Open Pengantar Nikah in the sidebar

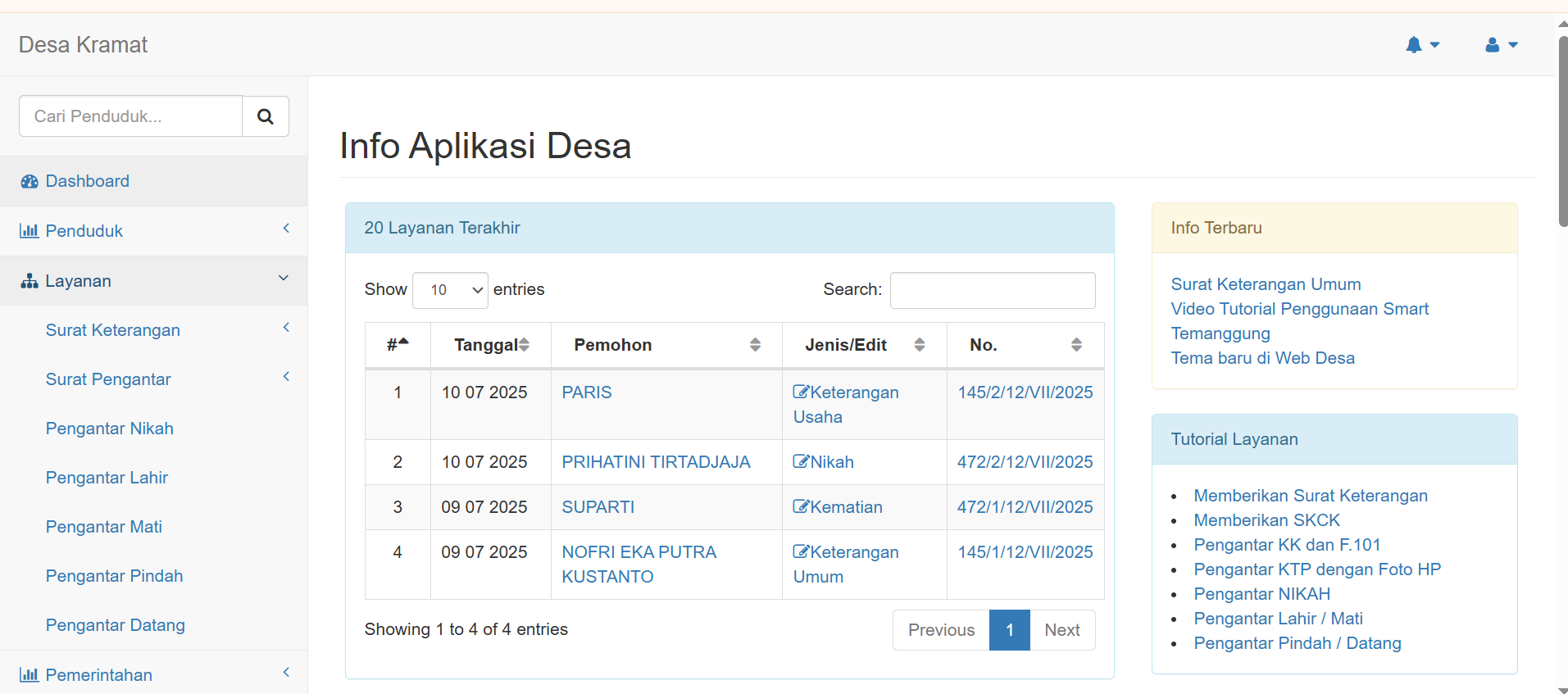pyautogui.click(x=110, y=429)
